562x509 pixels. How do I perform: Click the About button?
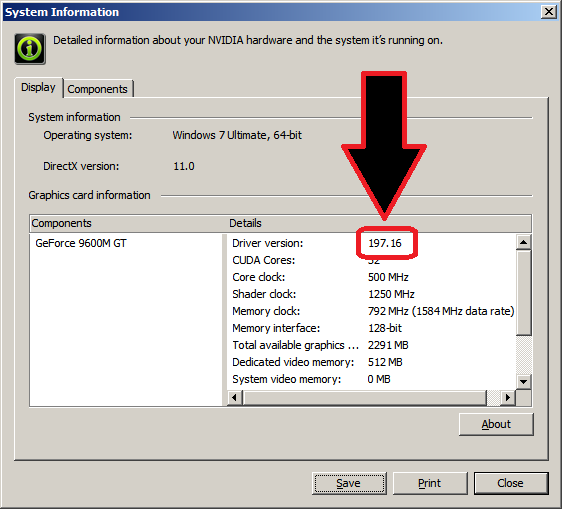coord(496,424)
